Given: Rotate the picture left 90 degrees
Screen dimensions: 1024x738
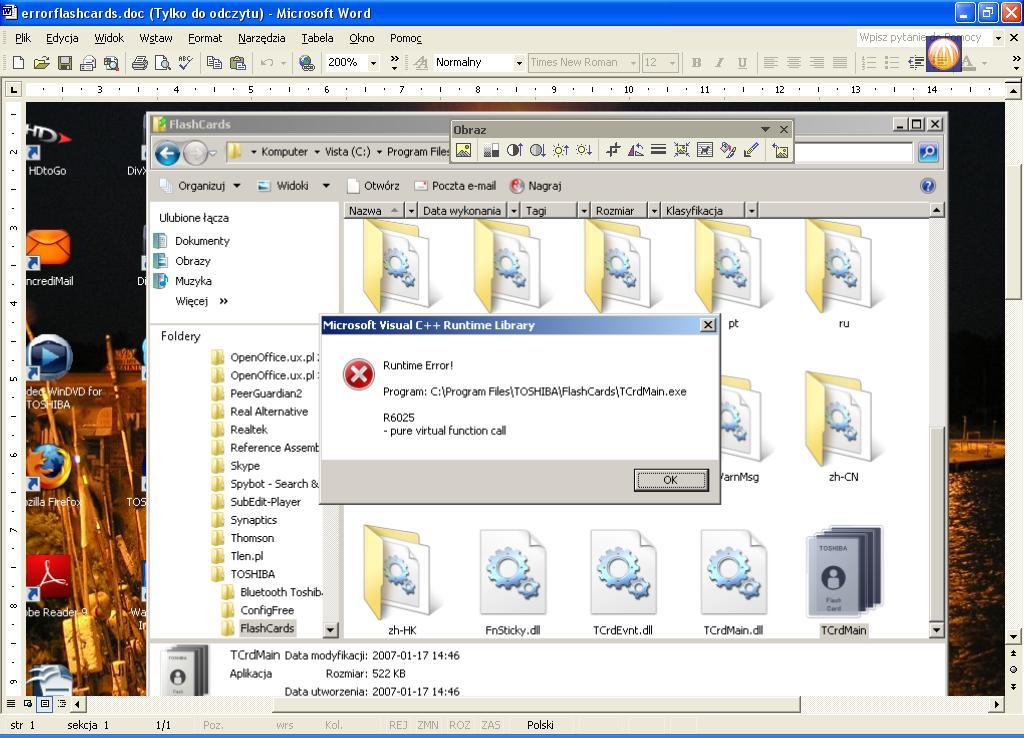Looking at the screenshot, I should coord(635,151).
